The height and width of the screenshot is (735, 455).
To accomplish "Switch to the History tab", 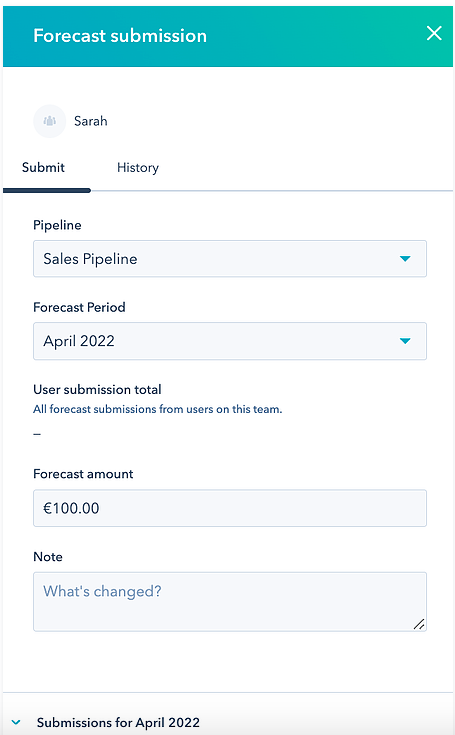I will 138,168.
